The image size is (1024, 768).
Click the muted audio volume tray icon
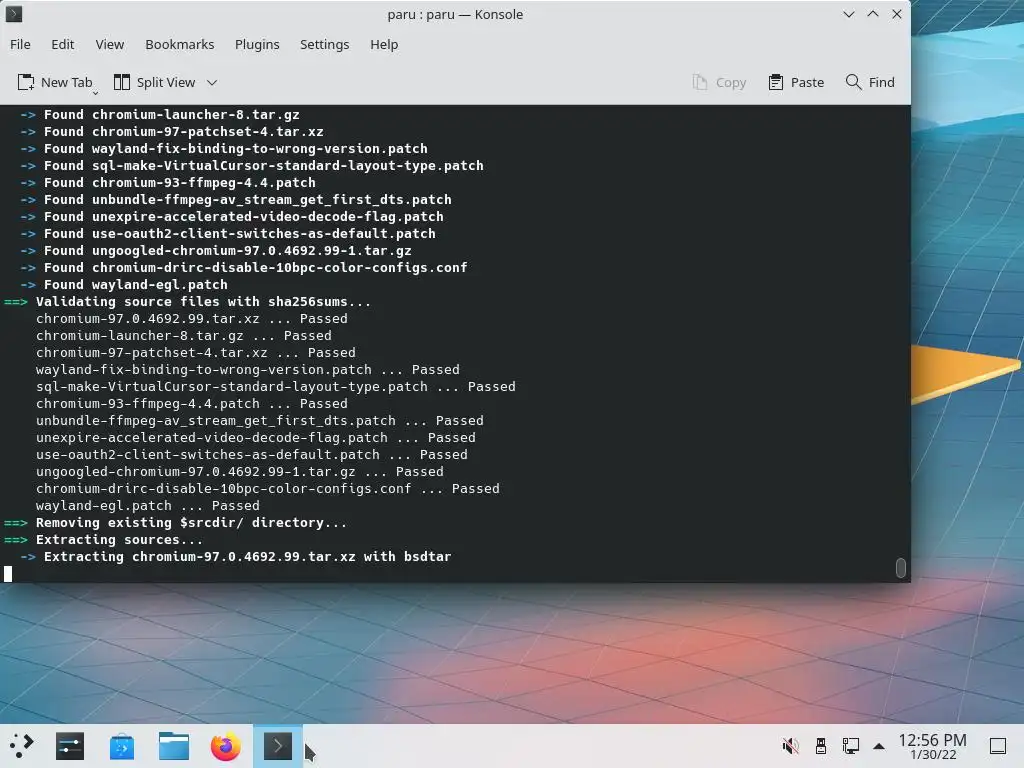pyautogui.click(x=790, y=746)
